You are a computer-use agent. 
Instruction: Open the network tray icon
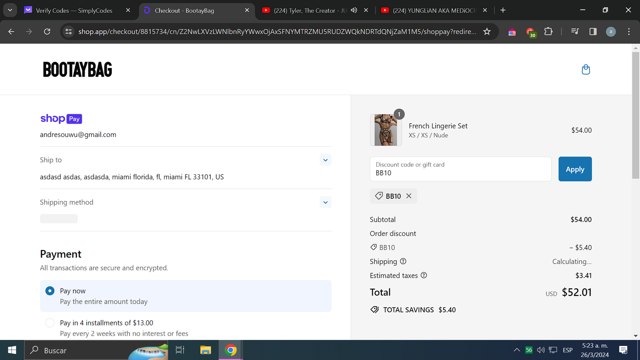pos(553,350)
